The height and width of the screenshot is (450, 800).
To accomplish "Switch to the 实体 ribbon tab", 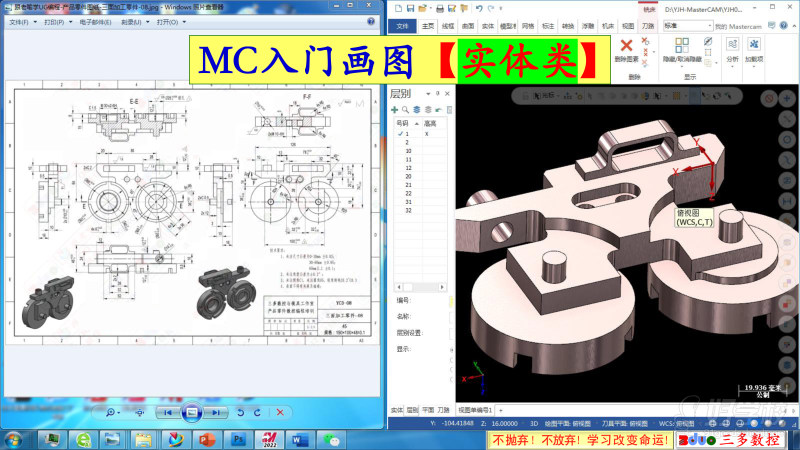I will (x=488, y=26).
